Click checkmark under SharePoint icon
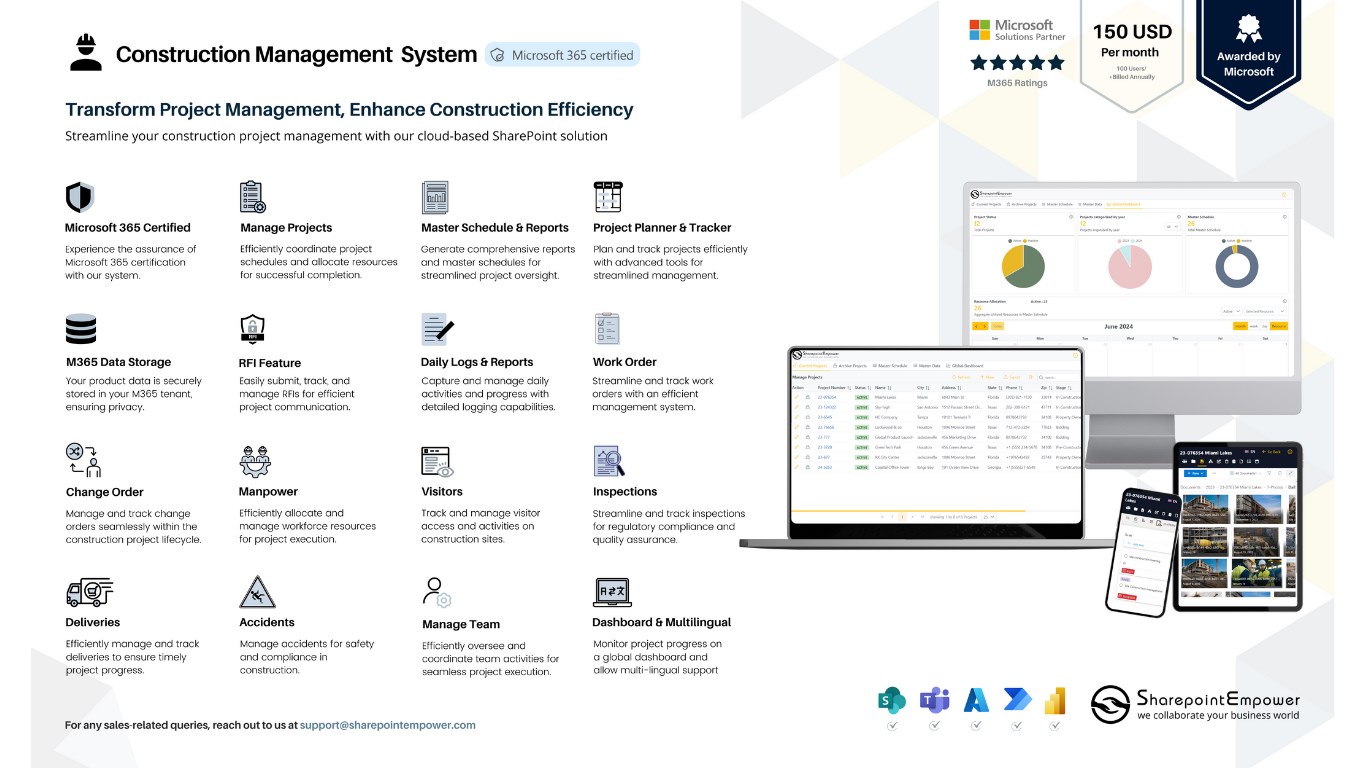The image size is (1366, 768). [x=891, y=726]
